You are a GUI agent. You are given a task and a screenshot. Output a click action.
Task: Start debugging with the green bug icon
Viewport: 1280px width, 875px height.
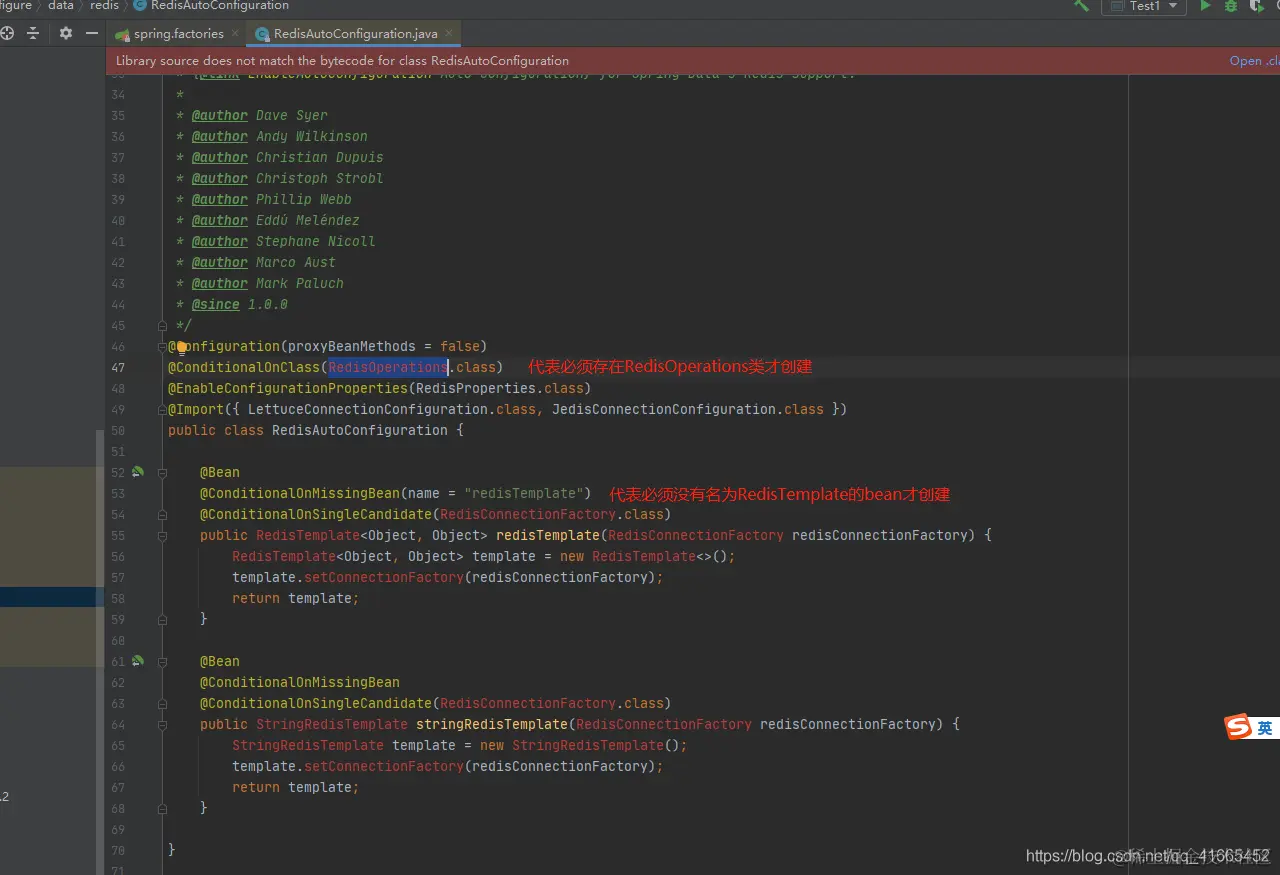(x=1231, y=5)
